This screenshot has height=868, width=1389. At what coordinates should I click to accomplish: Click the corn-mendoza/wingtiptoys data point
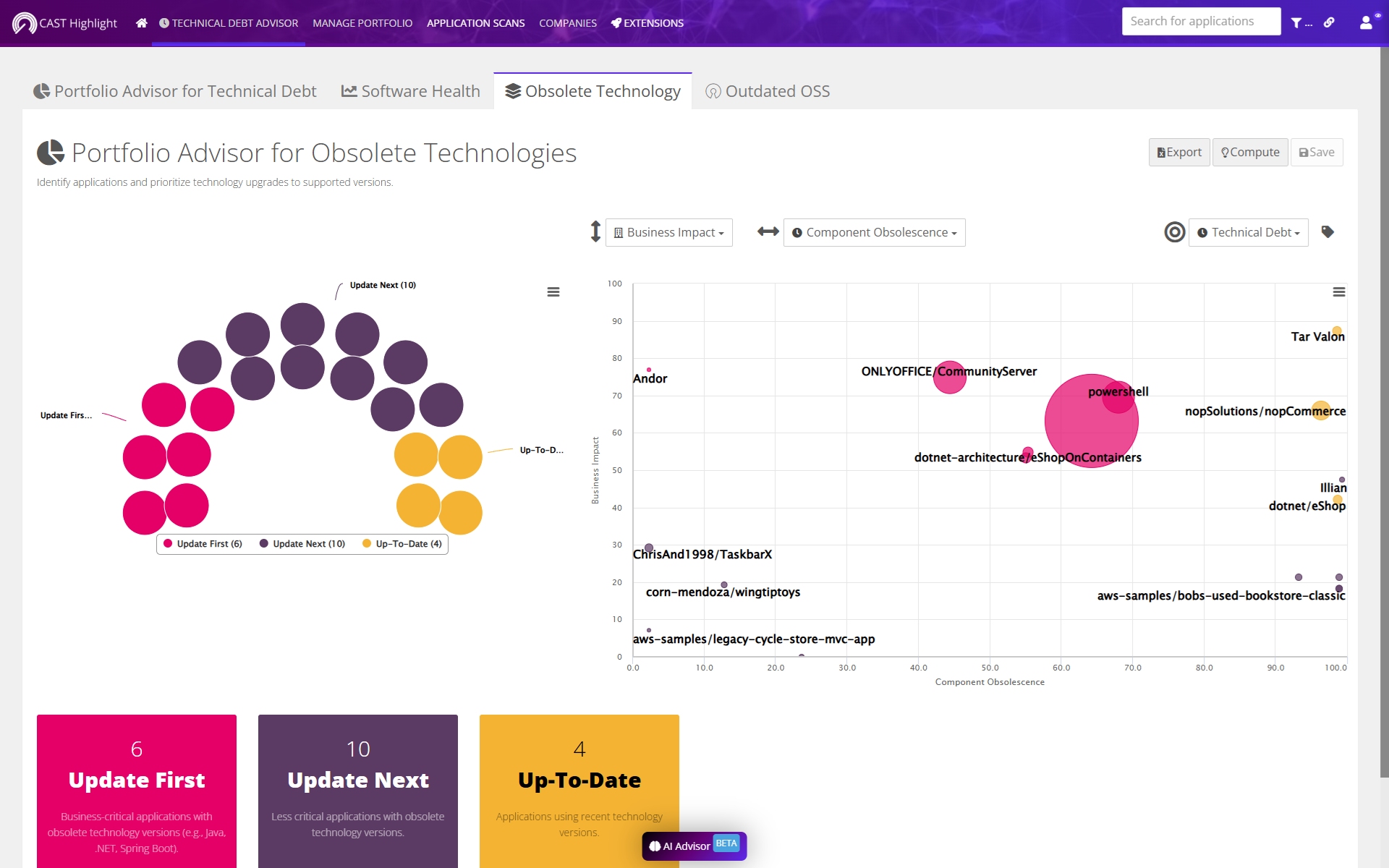coord(724,584)
